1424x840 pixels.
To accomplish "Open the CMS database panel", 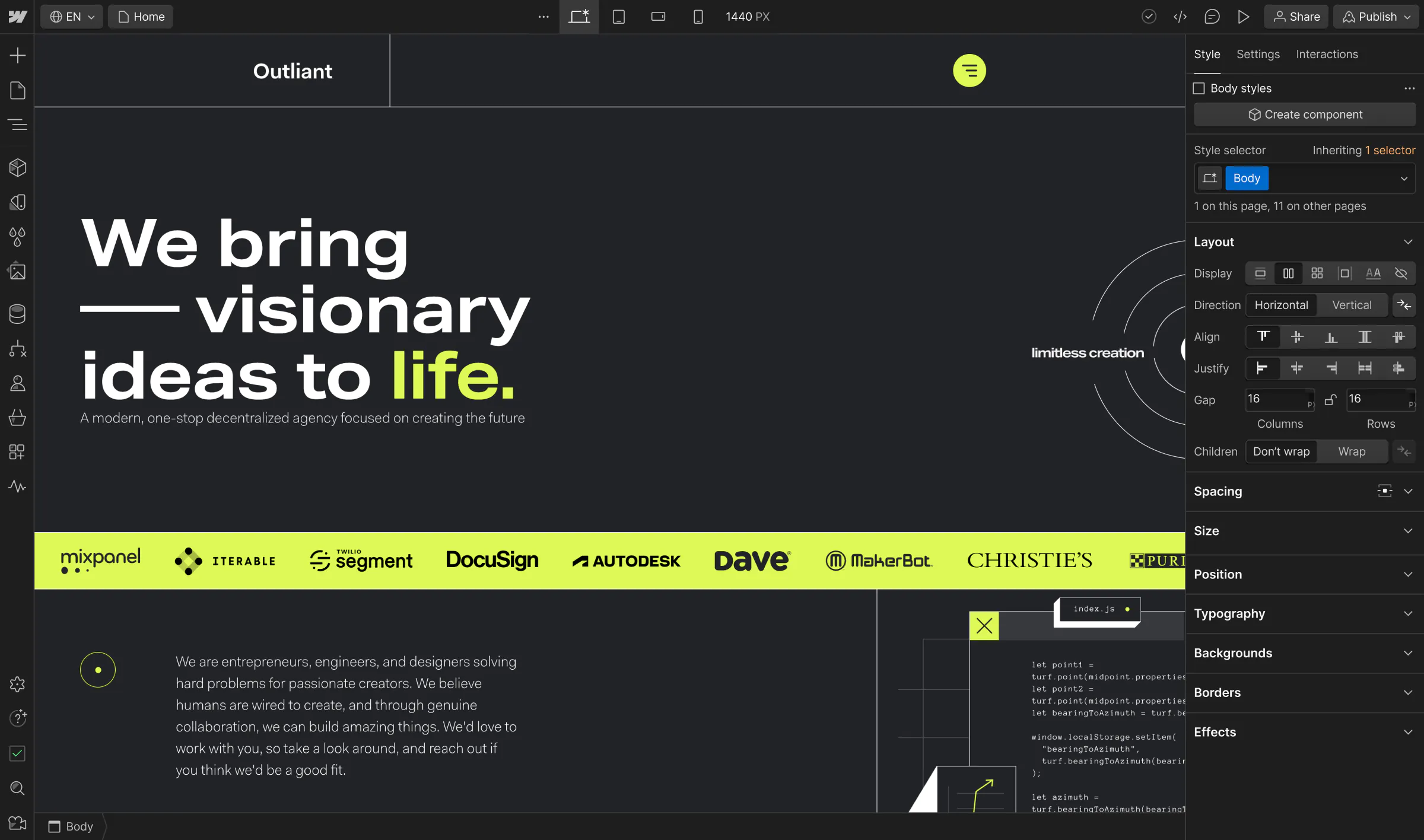I will tap(17, 313).
